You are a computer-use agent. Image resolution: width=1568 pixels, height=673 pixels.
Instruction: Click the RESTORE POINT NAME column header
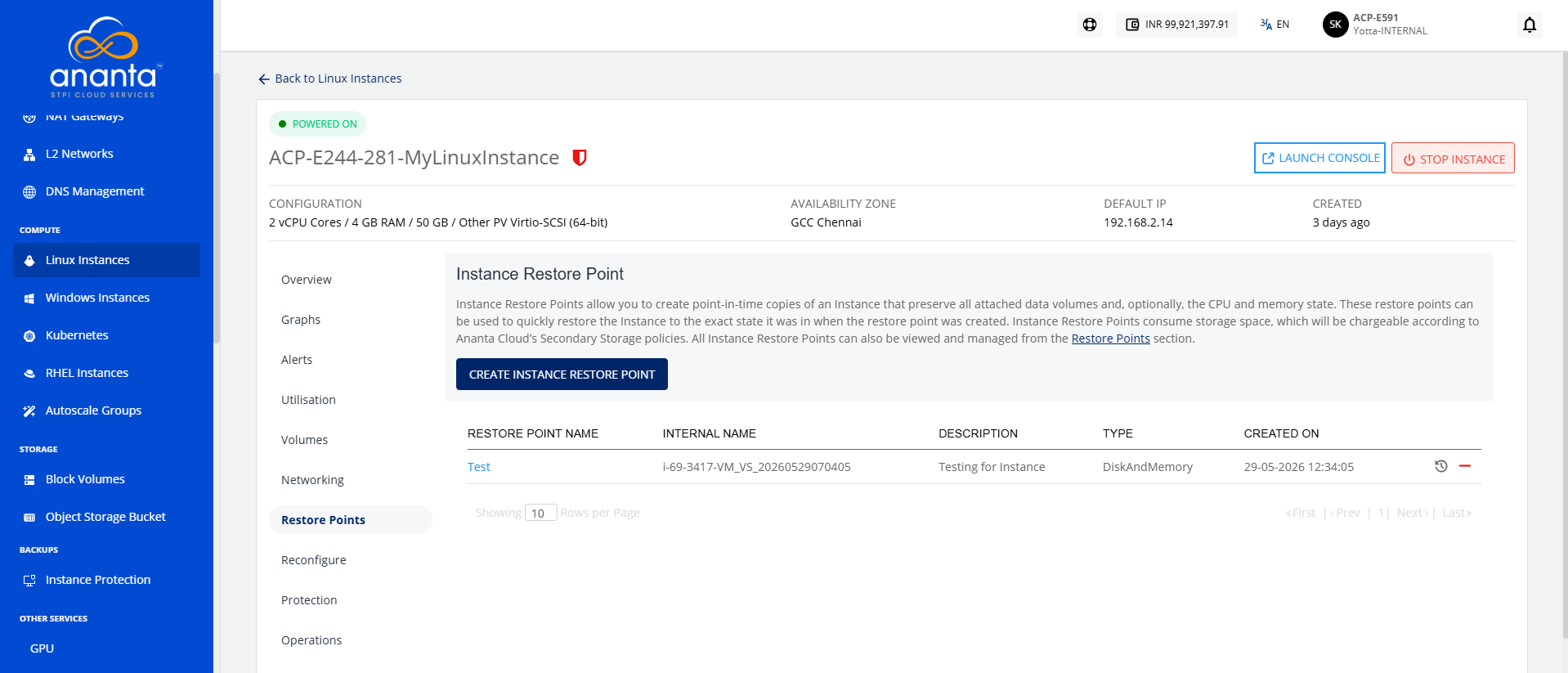(x=533, y=433)
